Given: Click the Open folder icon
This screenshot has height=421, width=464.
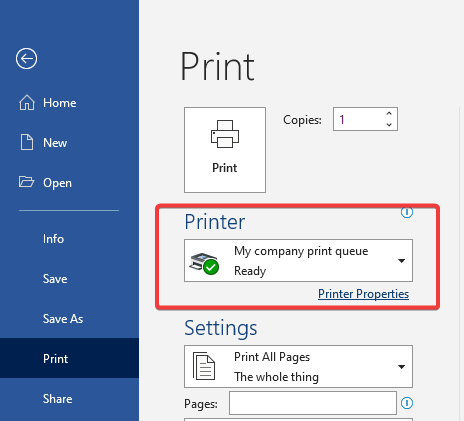Looking at the screenshot, I should pos(26,182).
